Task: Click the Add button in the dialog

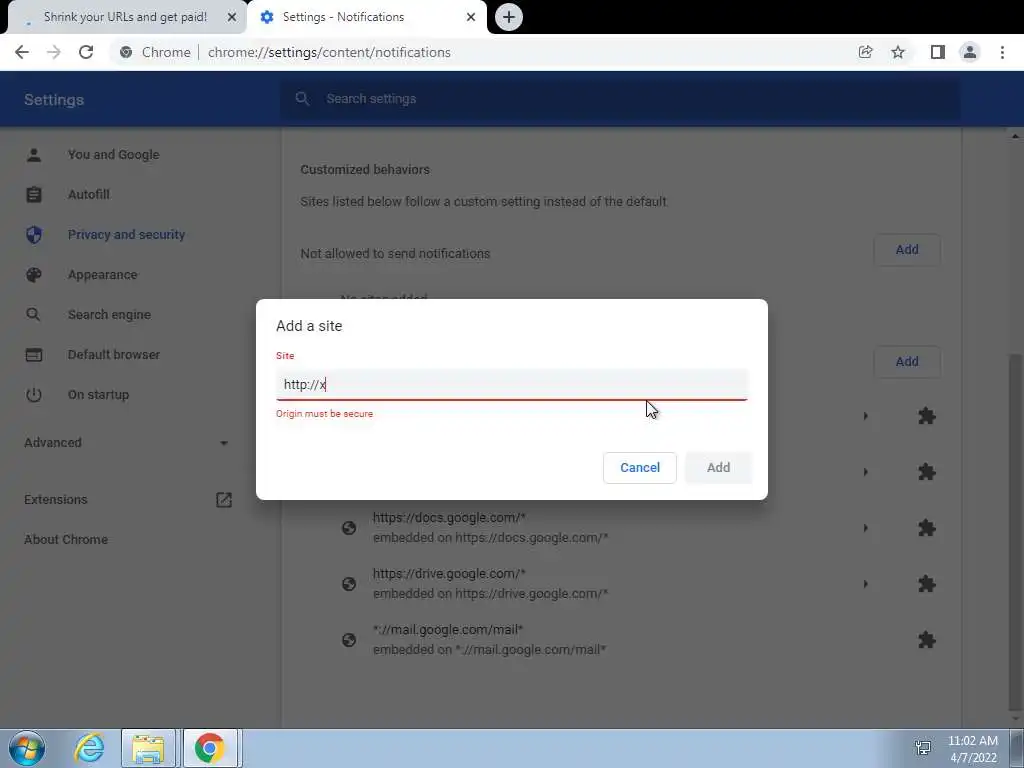Action: pos(718,468)
